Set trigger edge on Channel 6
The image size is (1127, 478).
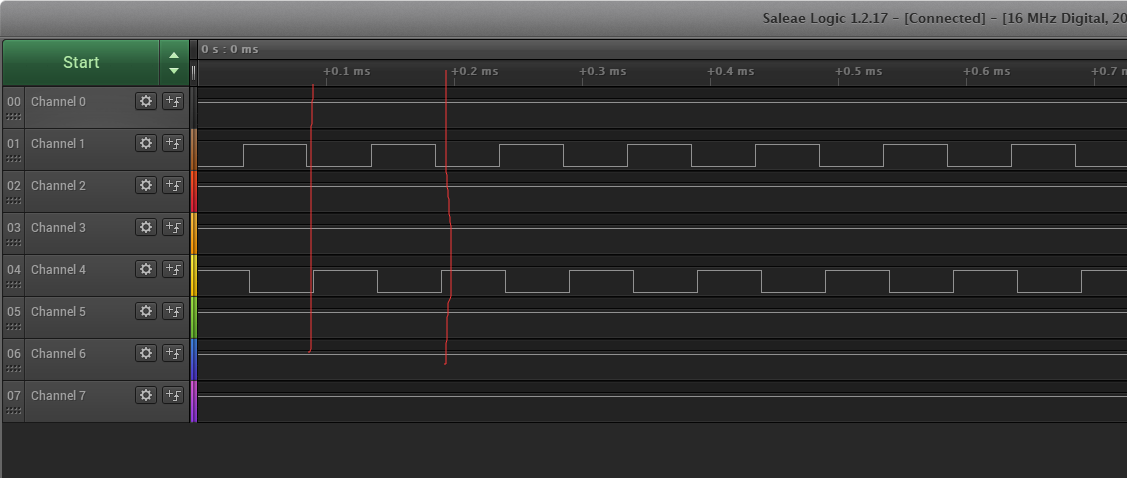pos(173,353)
